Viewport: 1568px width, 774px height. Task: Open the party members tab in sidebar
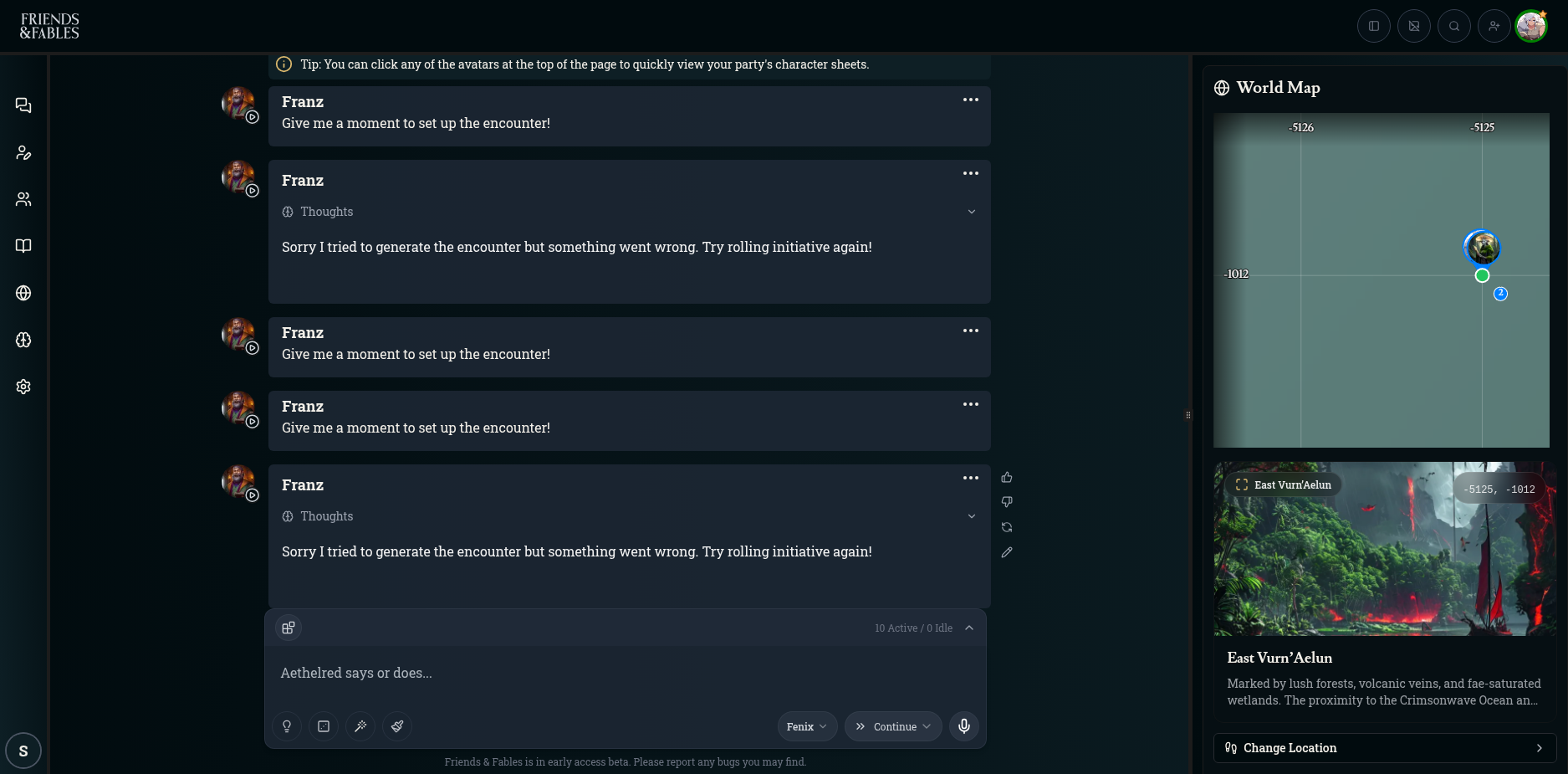(x=23, y=199)
